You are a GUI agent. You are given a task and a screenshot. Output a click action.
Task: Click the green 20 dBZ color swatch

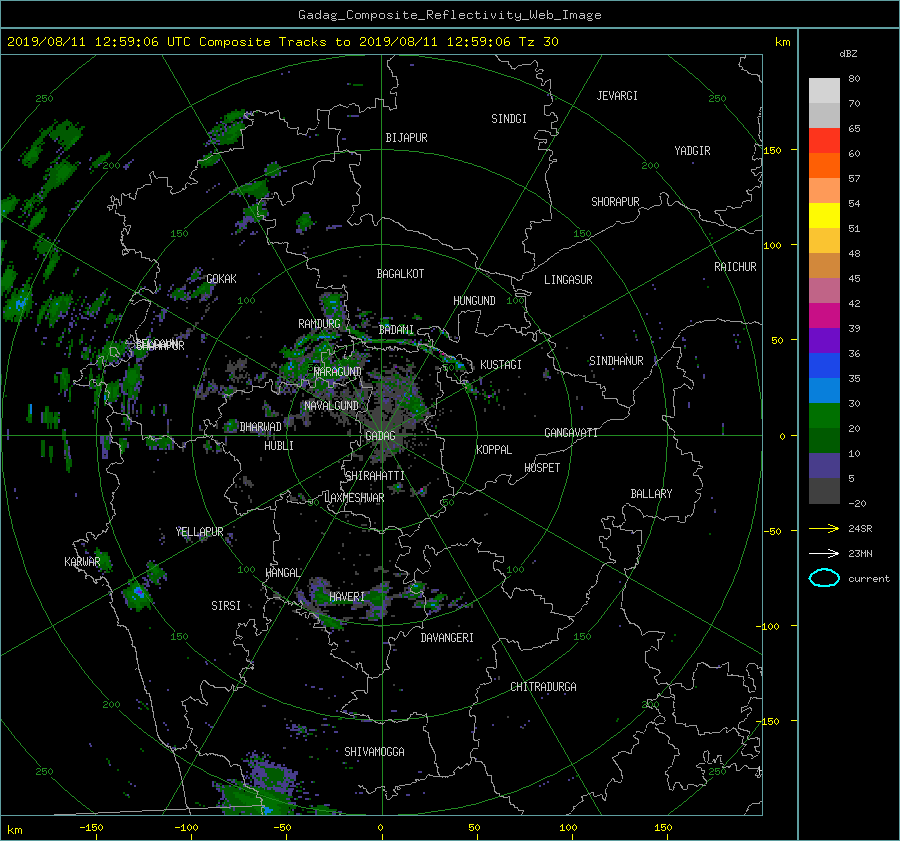coord(824,416)
